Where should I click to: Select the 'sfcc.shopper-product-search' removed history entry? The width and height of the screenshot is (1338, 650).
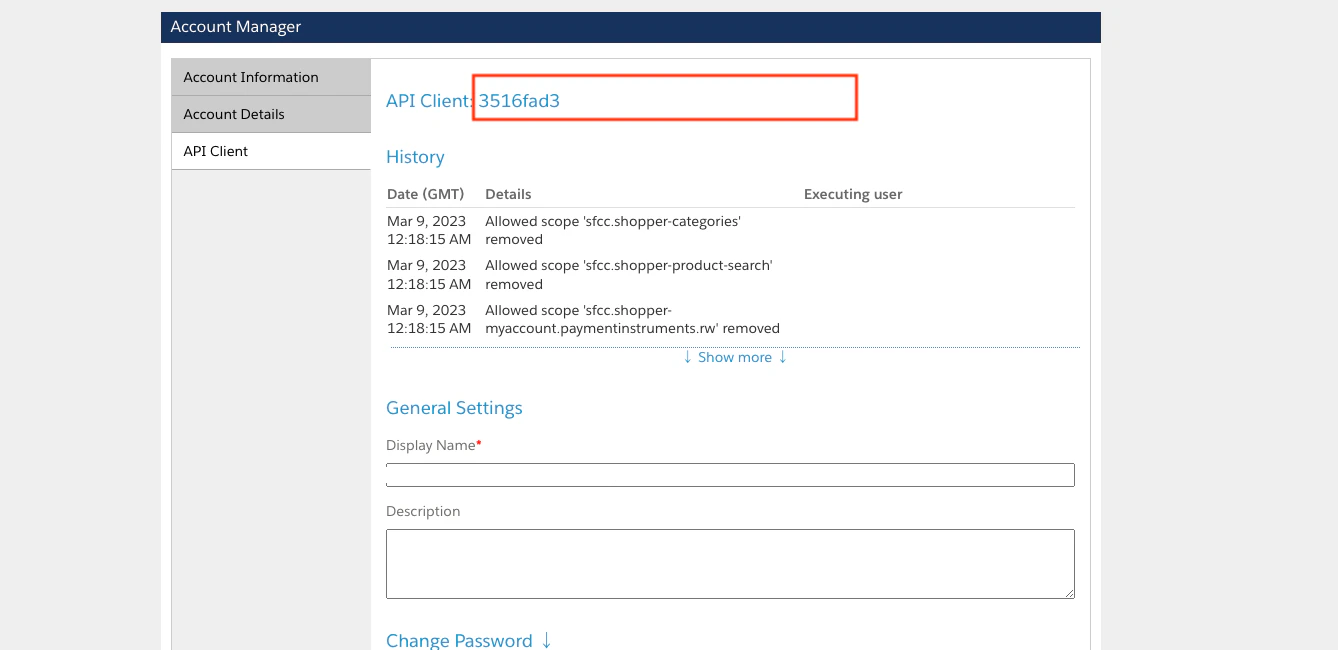730,274
